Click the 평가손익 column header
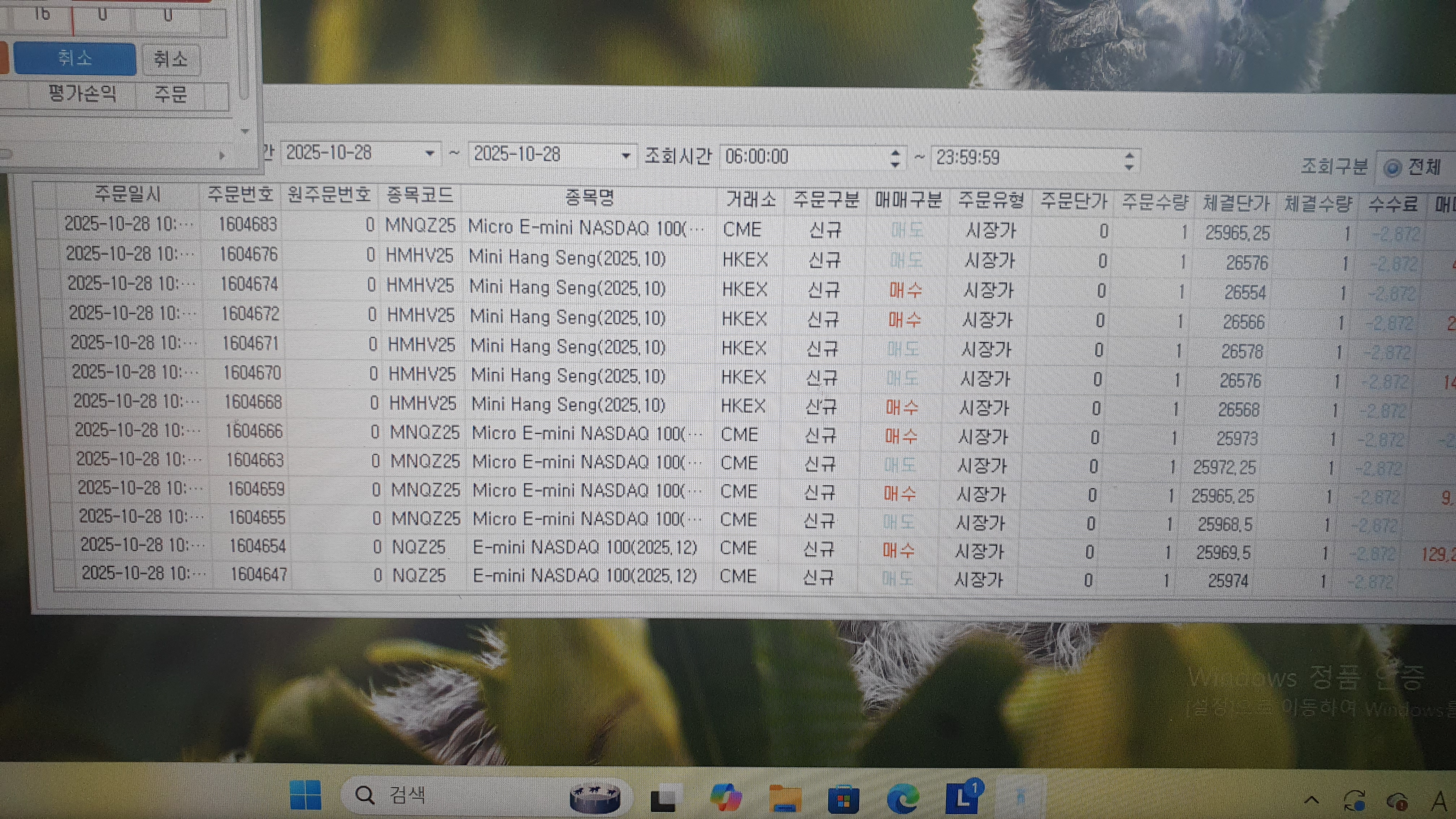 pos(83,93)
